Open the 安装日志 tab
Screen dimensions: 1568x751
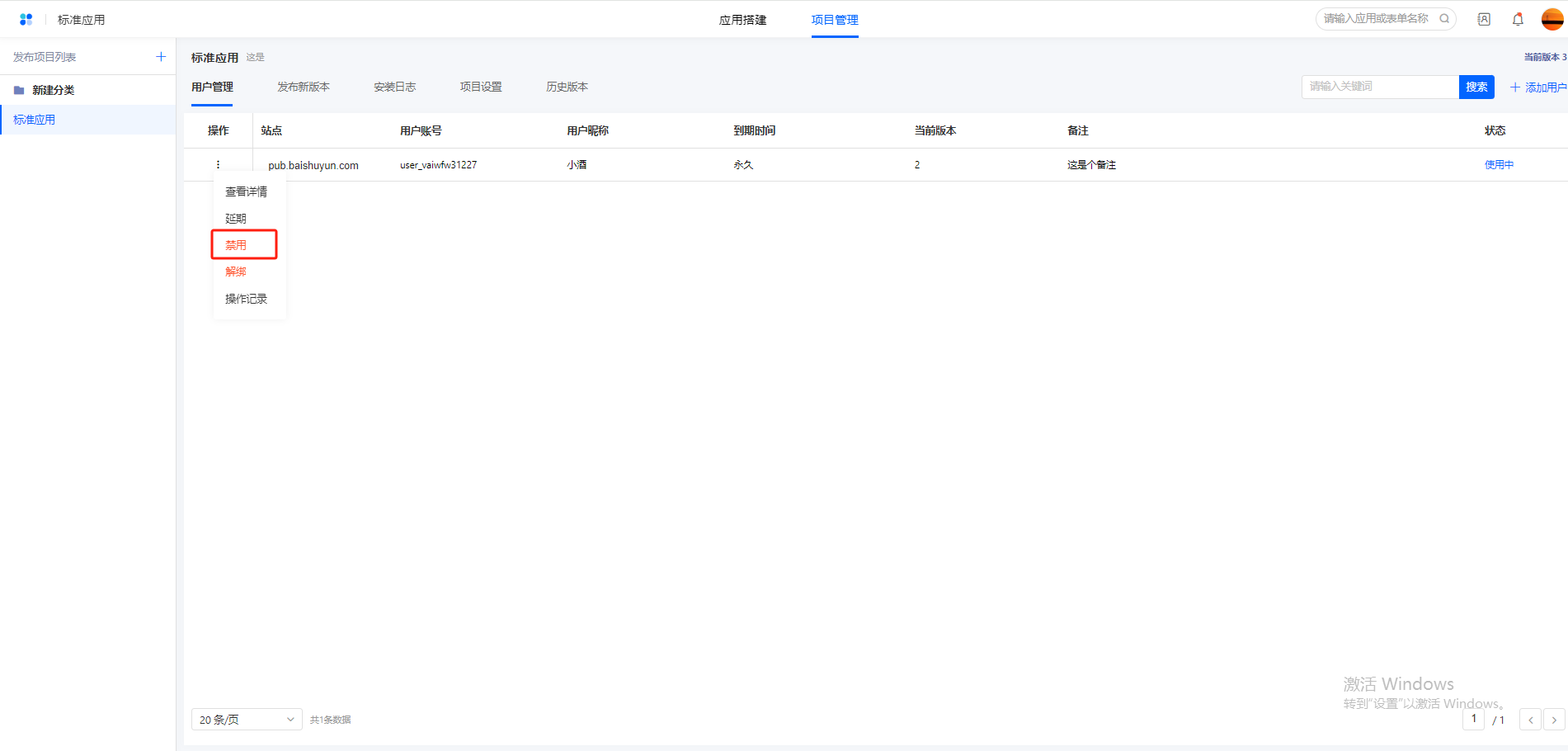(394, 87)
